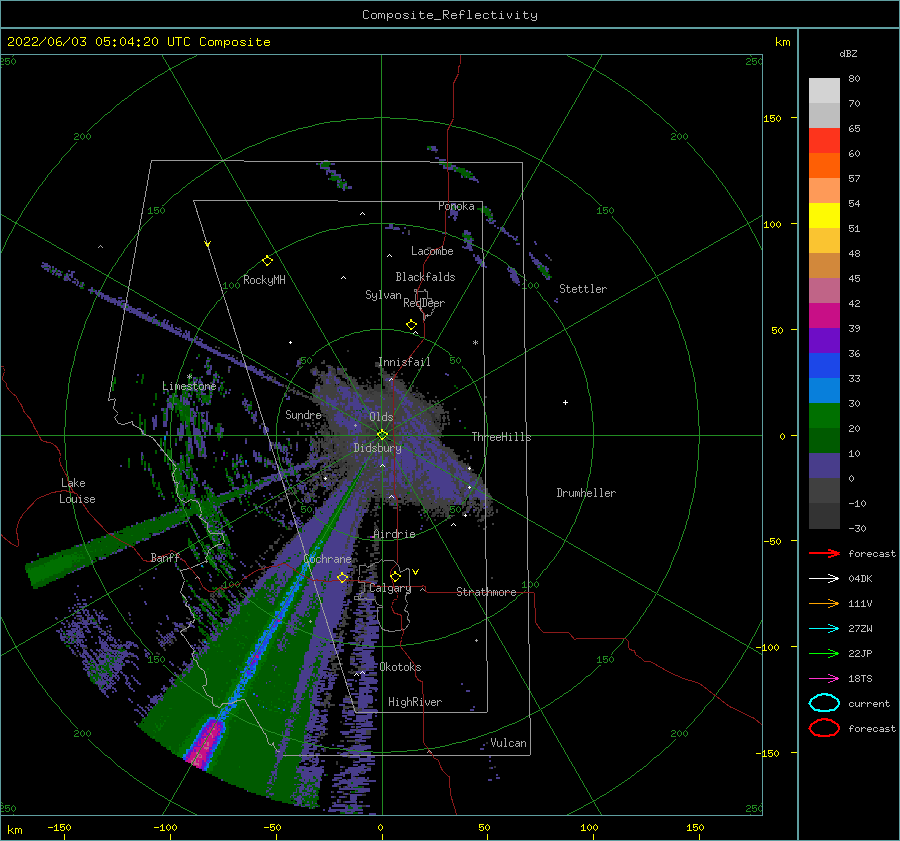This screenshot has height=841, width=900.
Task: Click the green 22JP arrow icon
Action: coord(824,653)
